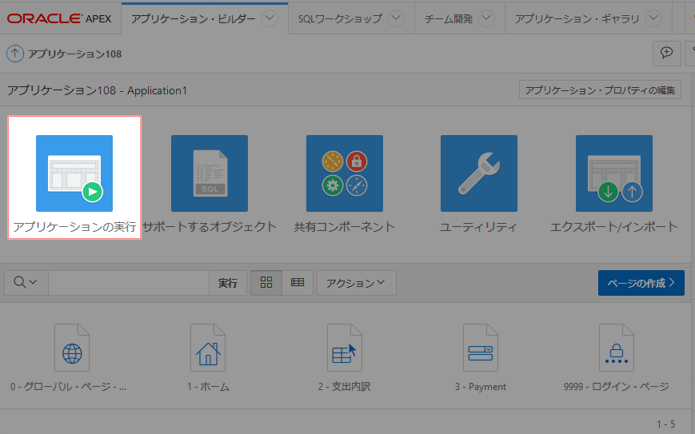Open page 3 Payment icon
The image size is (695, 434).
pyautogui.click(x=480, y=348)
